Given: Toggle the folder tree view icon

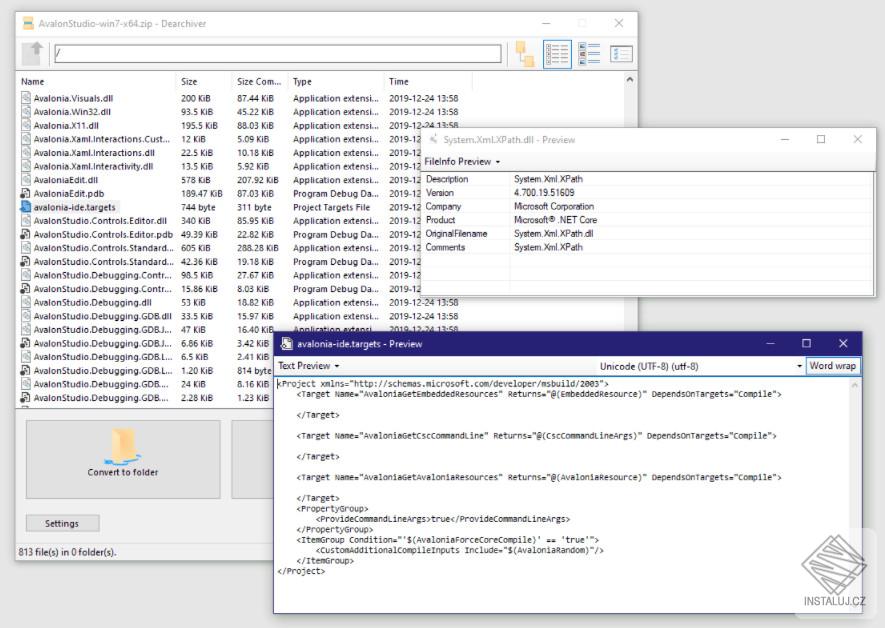Looking at the screenshot, I should pyautogui.click(x=525, y=54).
